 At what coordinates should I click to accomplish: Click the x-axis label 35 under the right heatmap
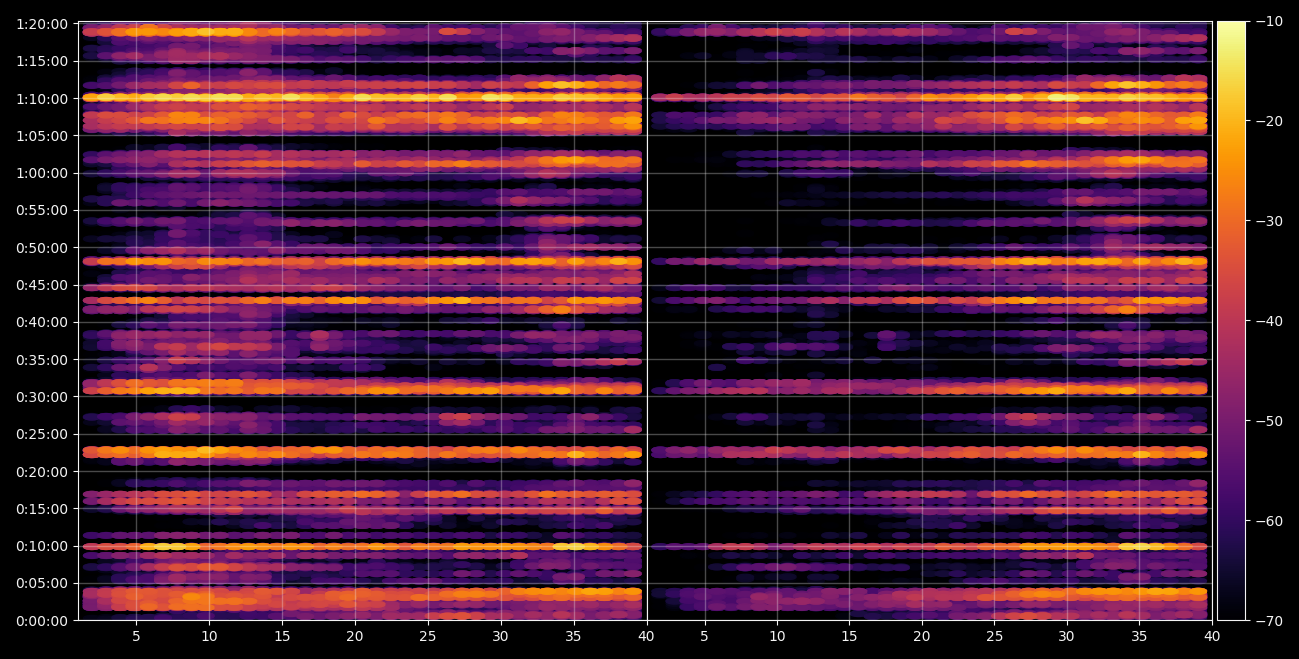[1139, 636]
